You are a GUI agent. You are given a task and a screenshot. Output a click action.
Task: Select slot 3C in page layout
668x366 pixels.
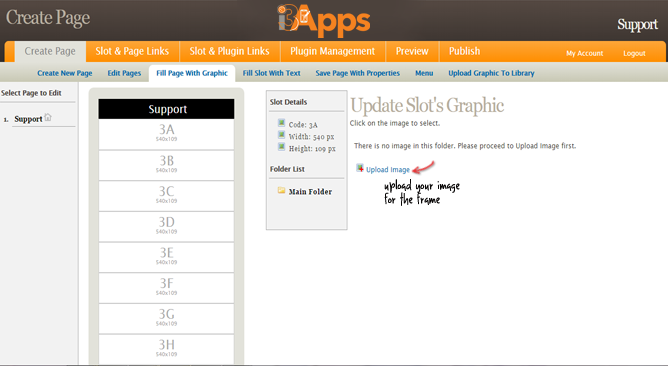coord(166,196)
